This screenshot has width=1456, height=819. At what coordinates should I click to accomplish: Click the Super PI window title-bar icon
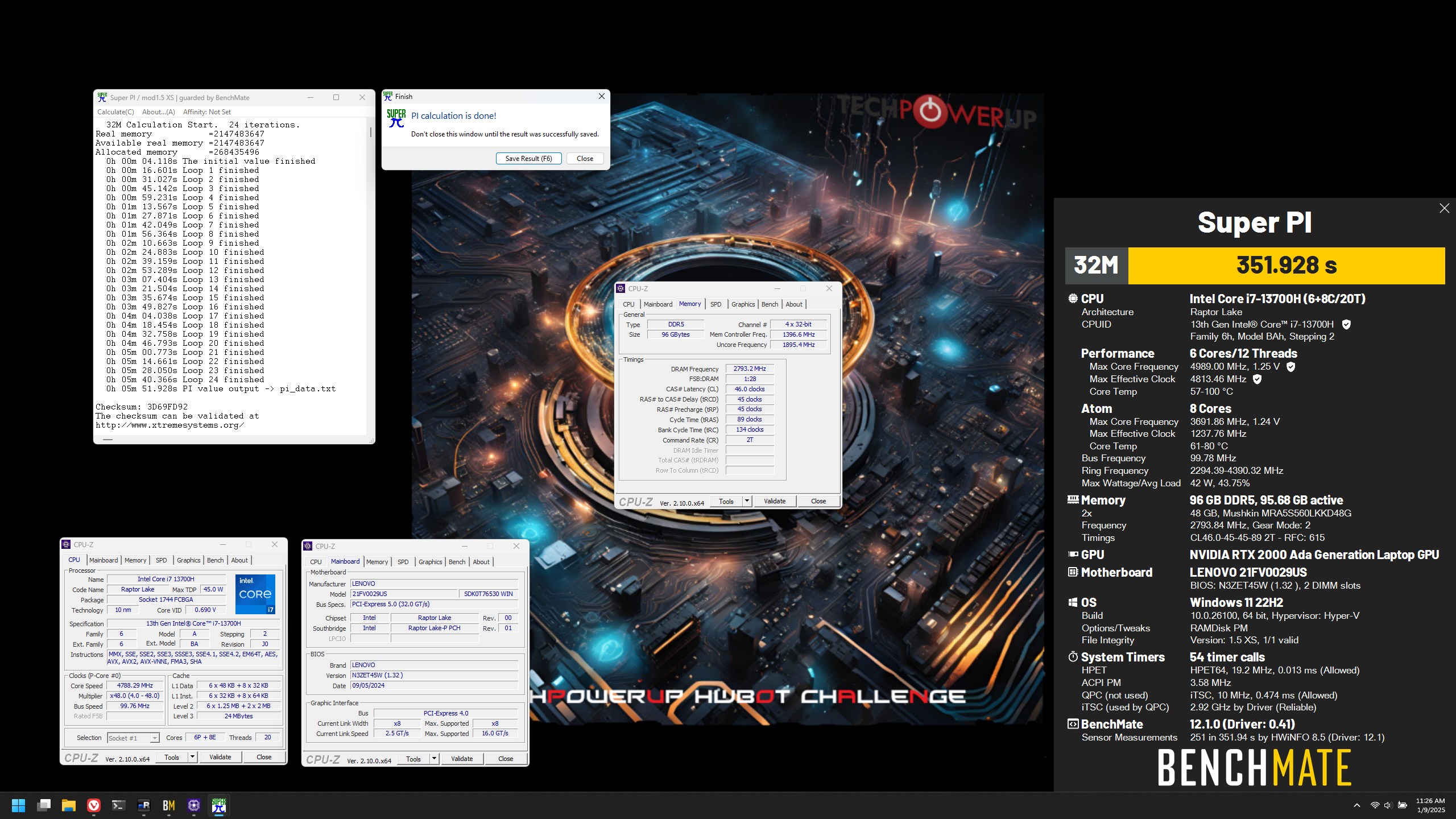point(102,97)
